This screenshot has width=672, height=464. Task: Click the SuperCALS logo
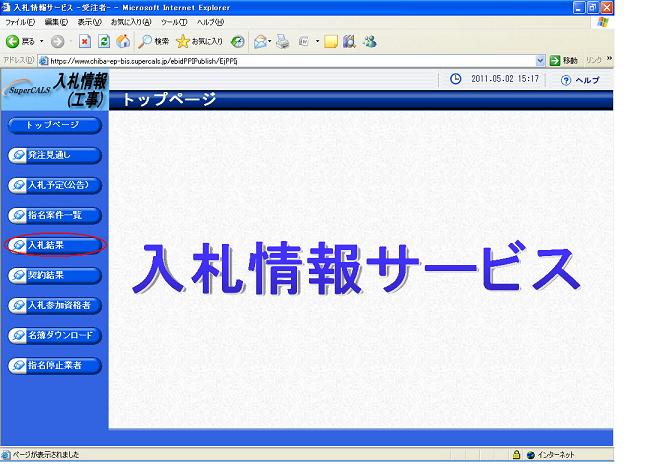29,90
